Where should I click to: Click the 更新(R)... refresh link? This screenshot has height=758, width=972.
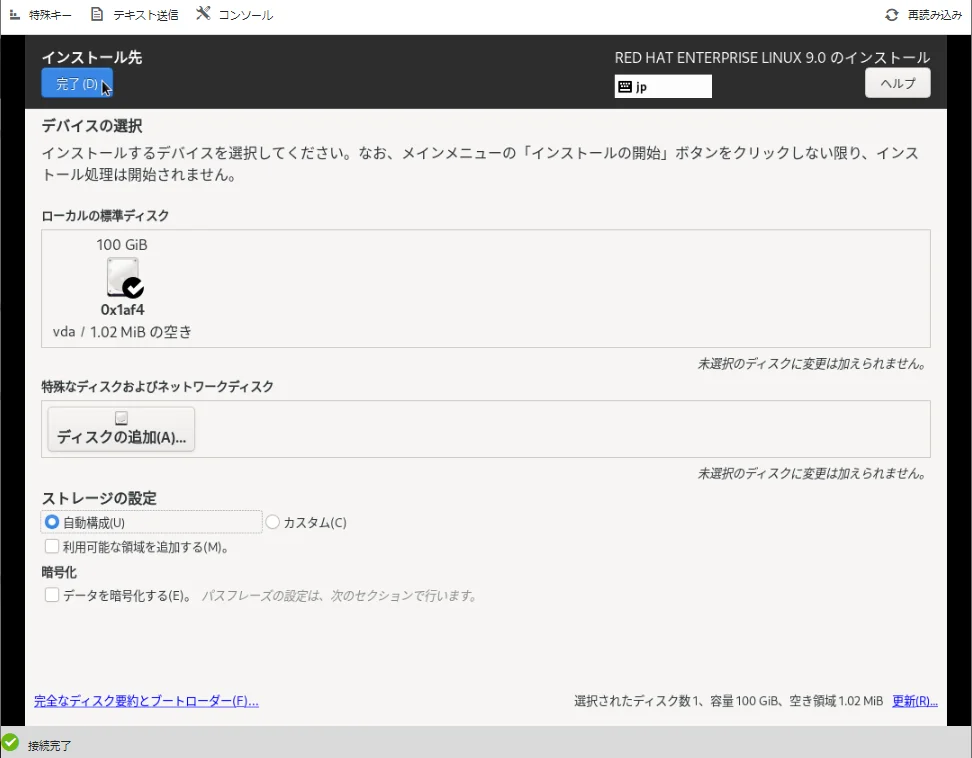pos(914,701)
